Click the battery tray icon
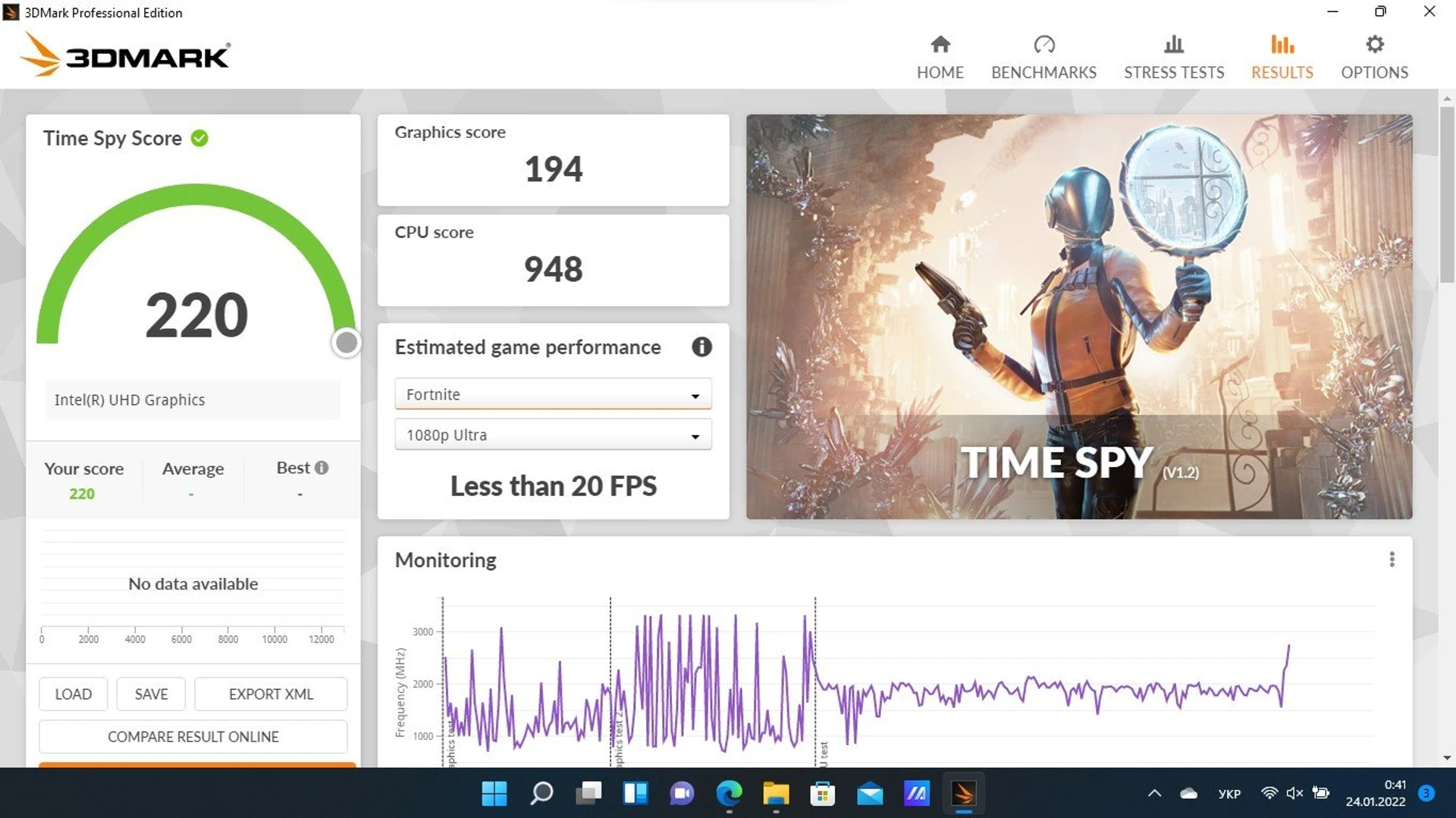1456x818 pixels. coord(1321,793)
